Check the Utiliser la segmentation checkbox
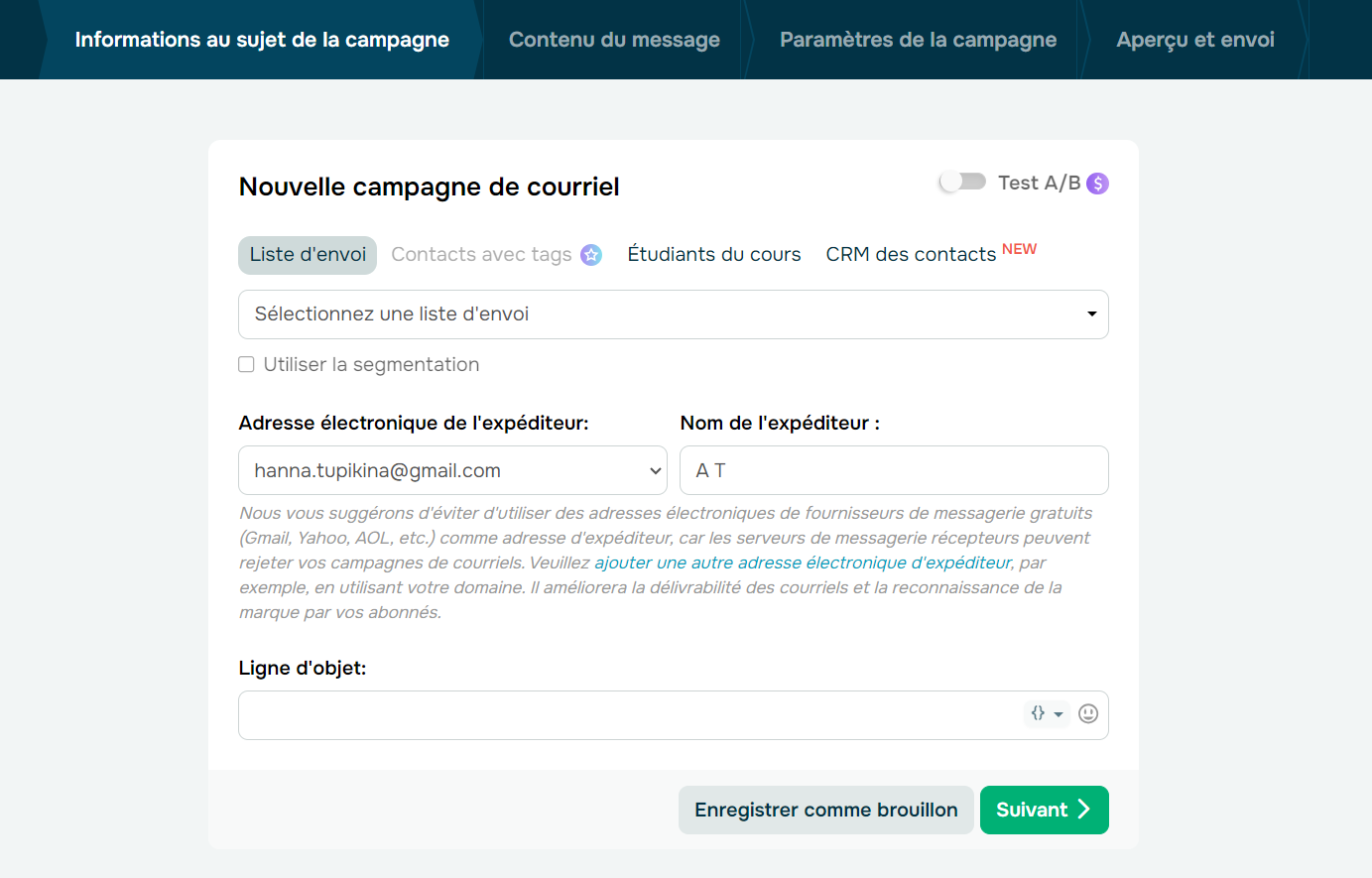 (x=246, y=364)
